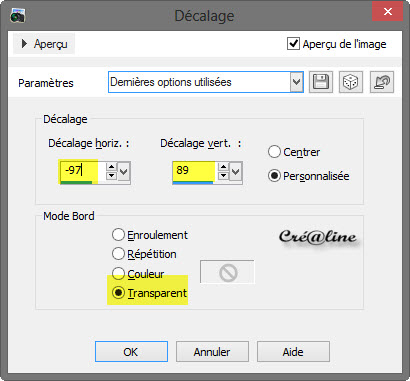The width and height of the screenshot is (410, 381).
Task: Expand the Aperçu preview panel
Action: pos(44,44)
